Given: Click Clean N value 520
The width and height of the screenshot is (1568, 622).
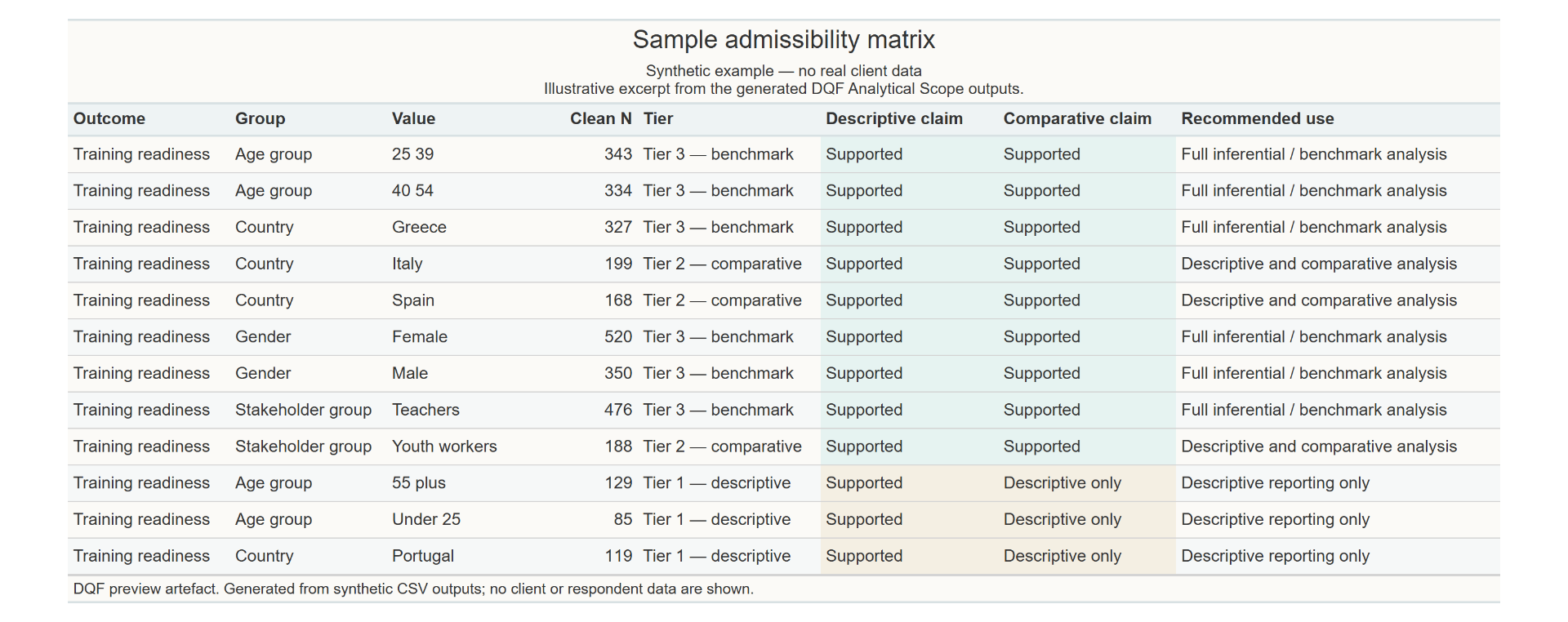Looking at the screenshot, I should [x=618, y=336].
